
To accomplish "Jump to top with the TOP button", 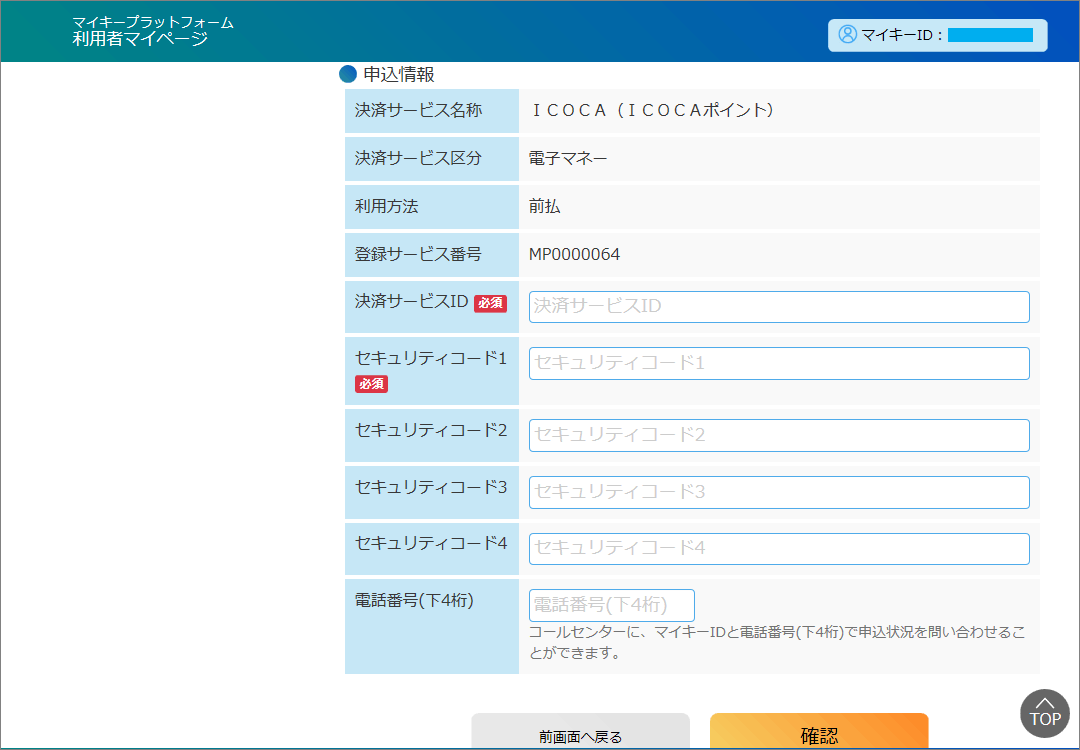I will (x=1045, y=713).
